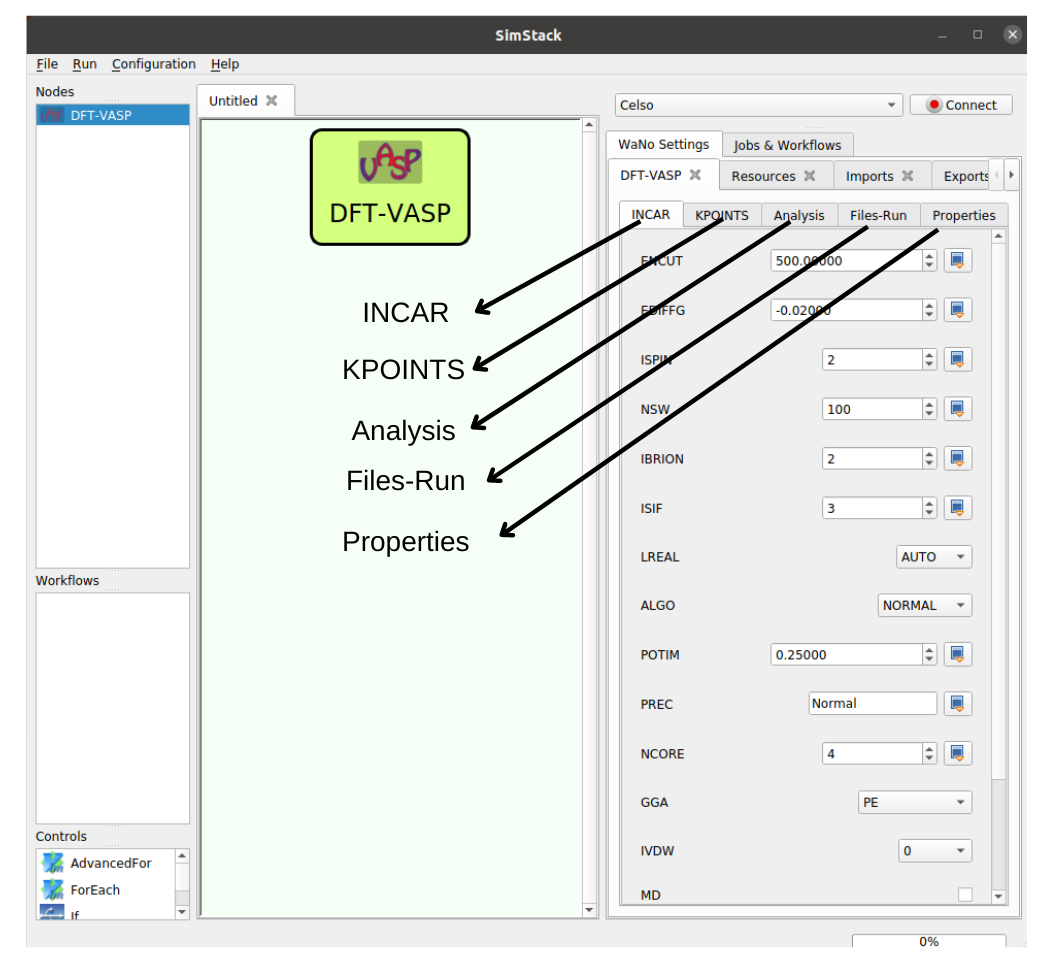Select the AdvancedFor control icon
The height and width of the screenshot is (975, 1050).
[52, 862]
